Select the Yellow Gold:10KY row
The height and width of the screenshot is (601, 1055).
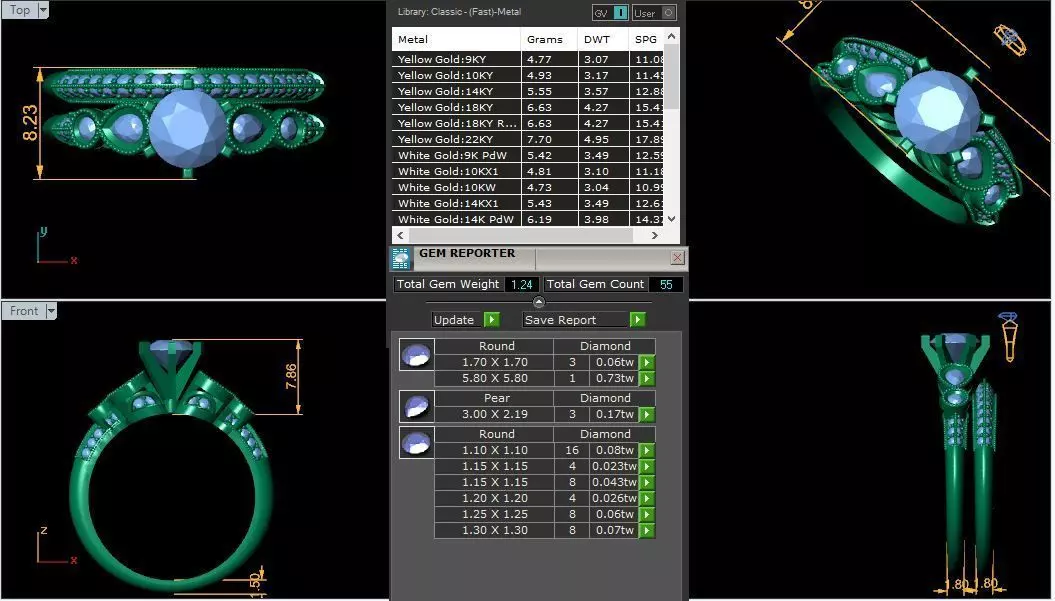pyautogui.click(x=528, y=75)
